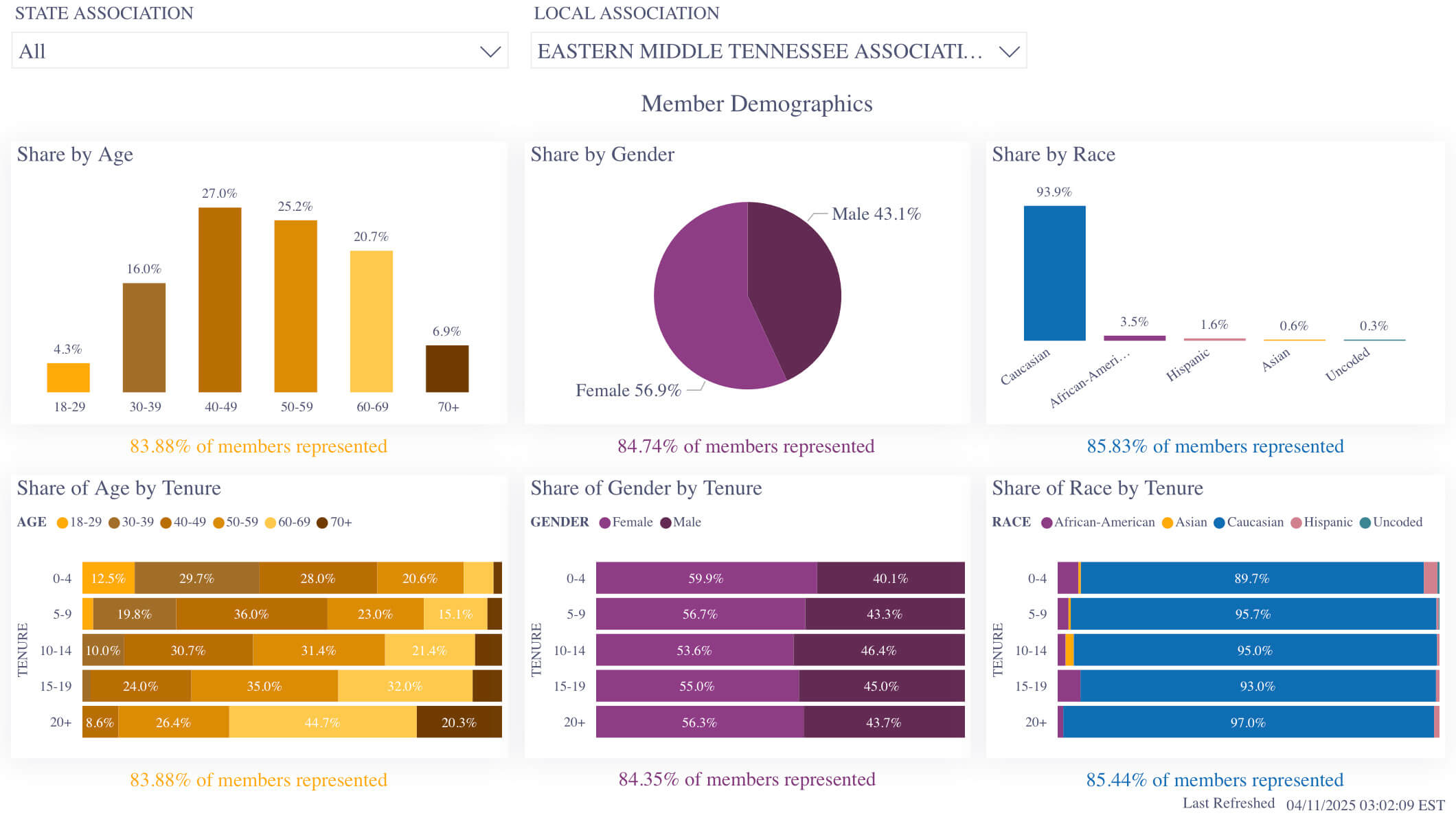This screenshot has height=824, width=1456.
Task: Click the Asian race legend marker
Action: tap(1167, 523)
